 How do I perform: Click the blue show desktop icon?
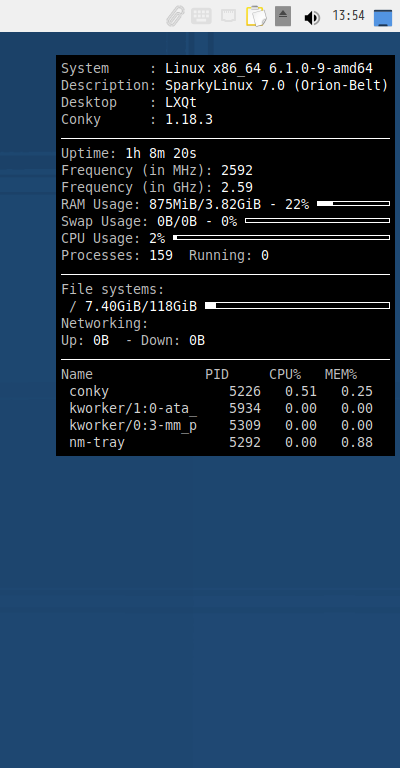[383, 18]
